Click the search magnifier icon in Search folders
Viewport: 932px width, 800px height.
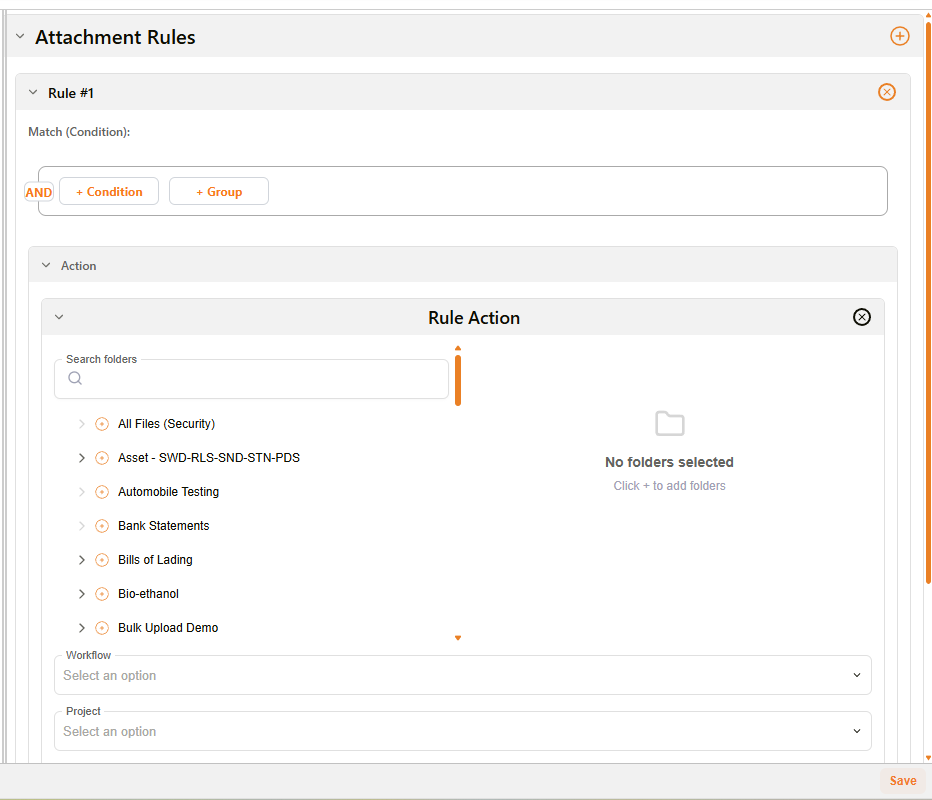75,378
